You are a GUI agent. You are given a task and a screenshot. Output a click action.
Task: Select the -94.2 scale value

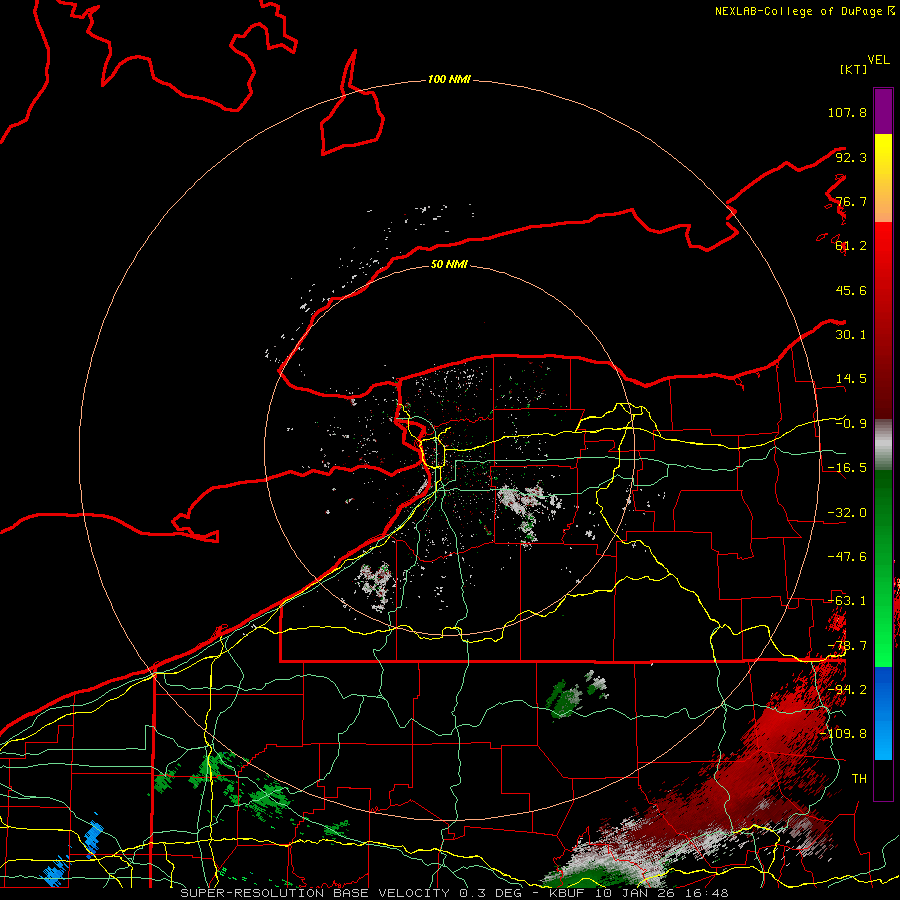[847, 689]
